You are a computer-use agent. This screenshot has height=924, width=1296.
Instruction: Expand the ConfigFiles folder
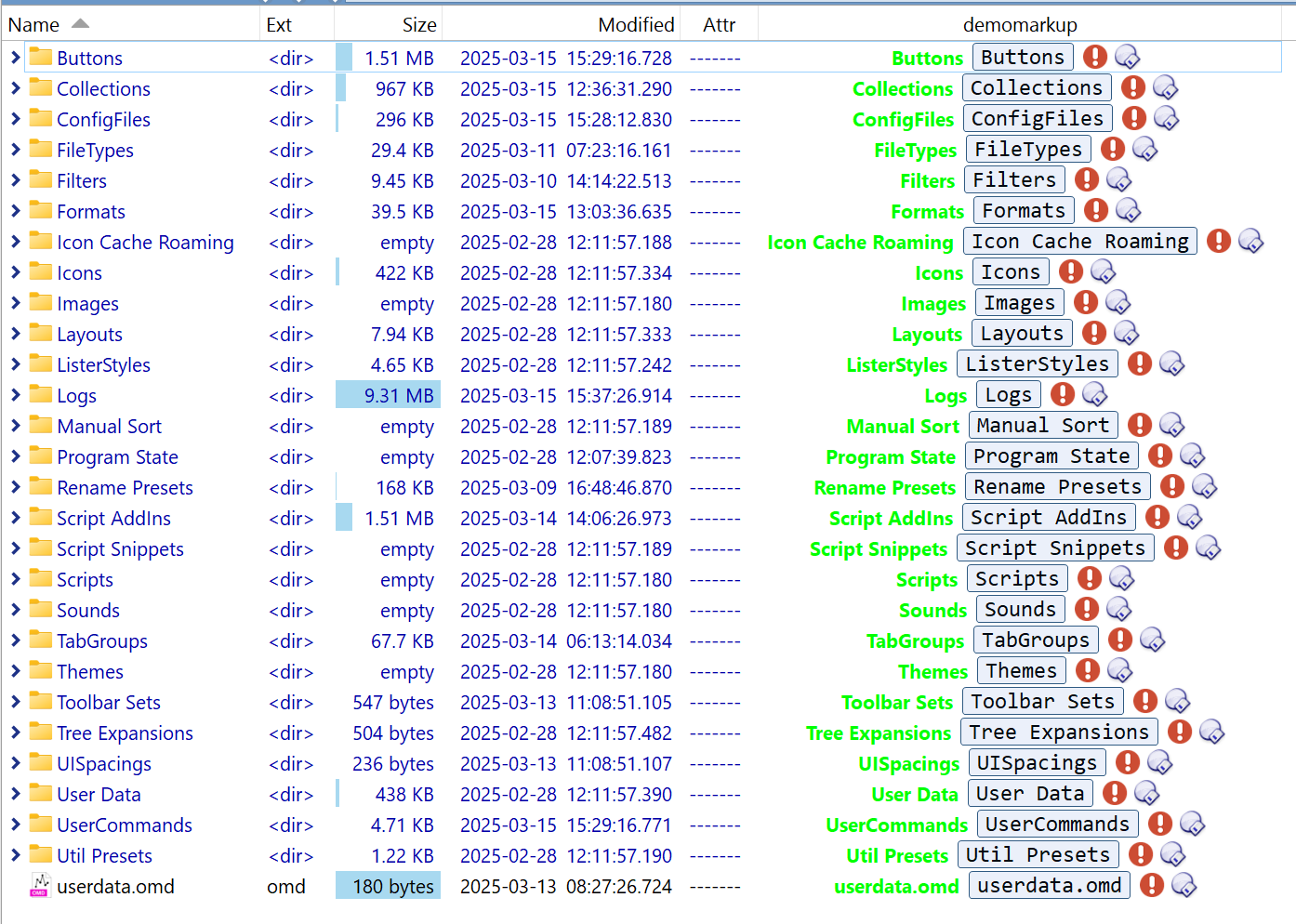pos(15,119)
